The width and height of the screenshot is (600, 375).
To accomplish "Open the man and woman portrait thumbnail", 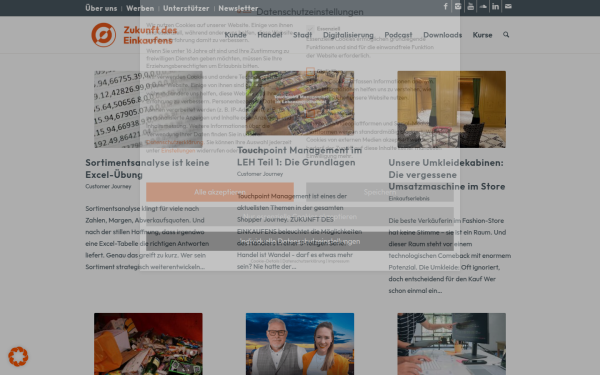I will click(300, 344).
